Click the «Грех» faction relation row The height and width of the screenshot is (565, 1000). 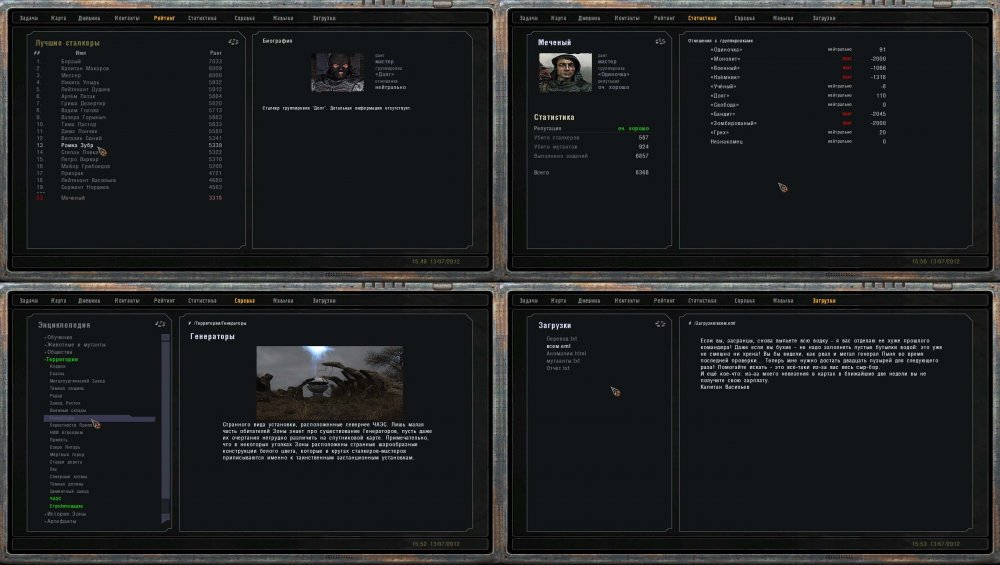[x=798, y=132]
